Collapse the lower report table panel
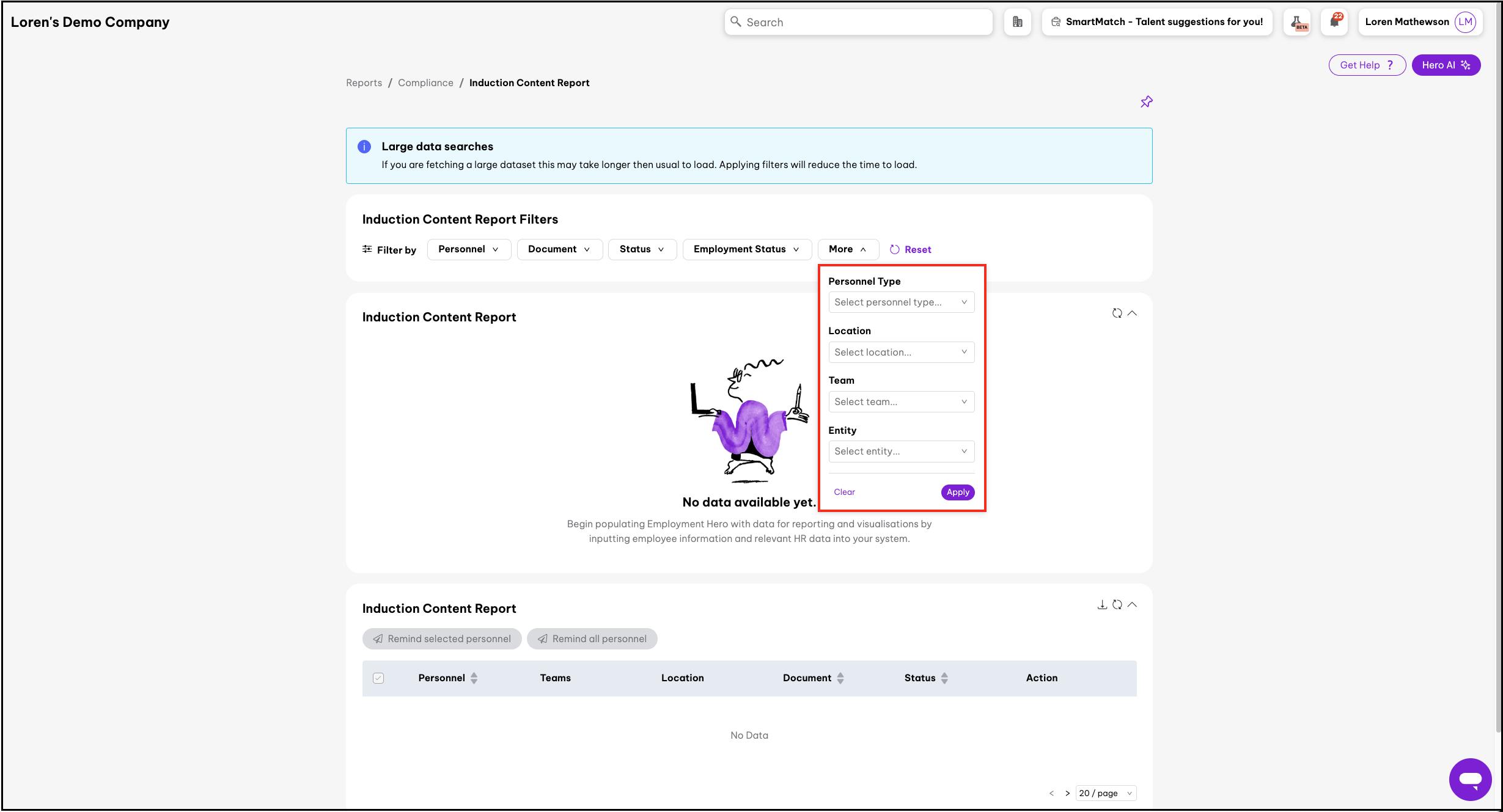This screenshot has width=1503, height=812. [x=1132, y=604]
